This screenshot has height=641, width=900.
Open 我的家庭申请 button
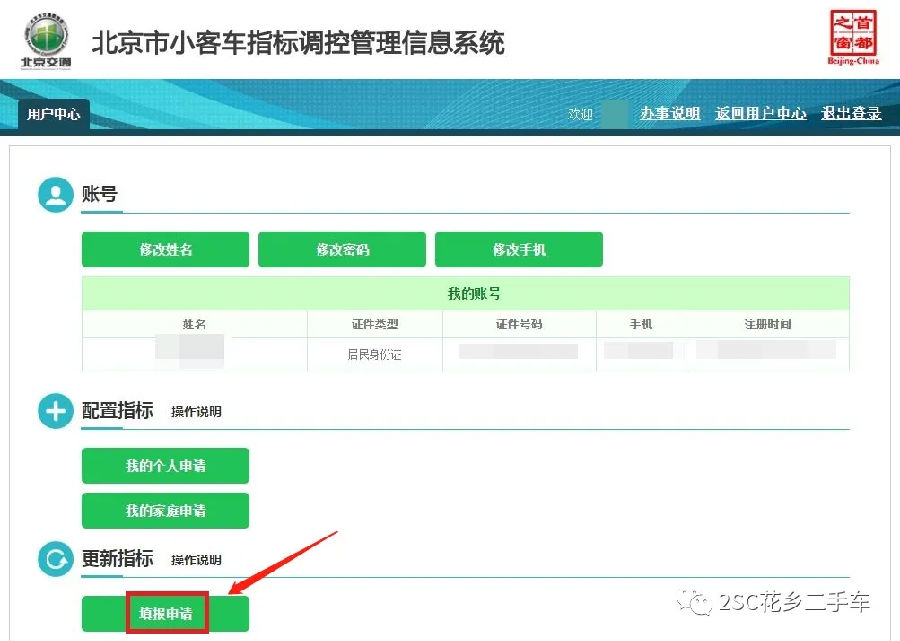coord(165,510)
